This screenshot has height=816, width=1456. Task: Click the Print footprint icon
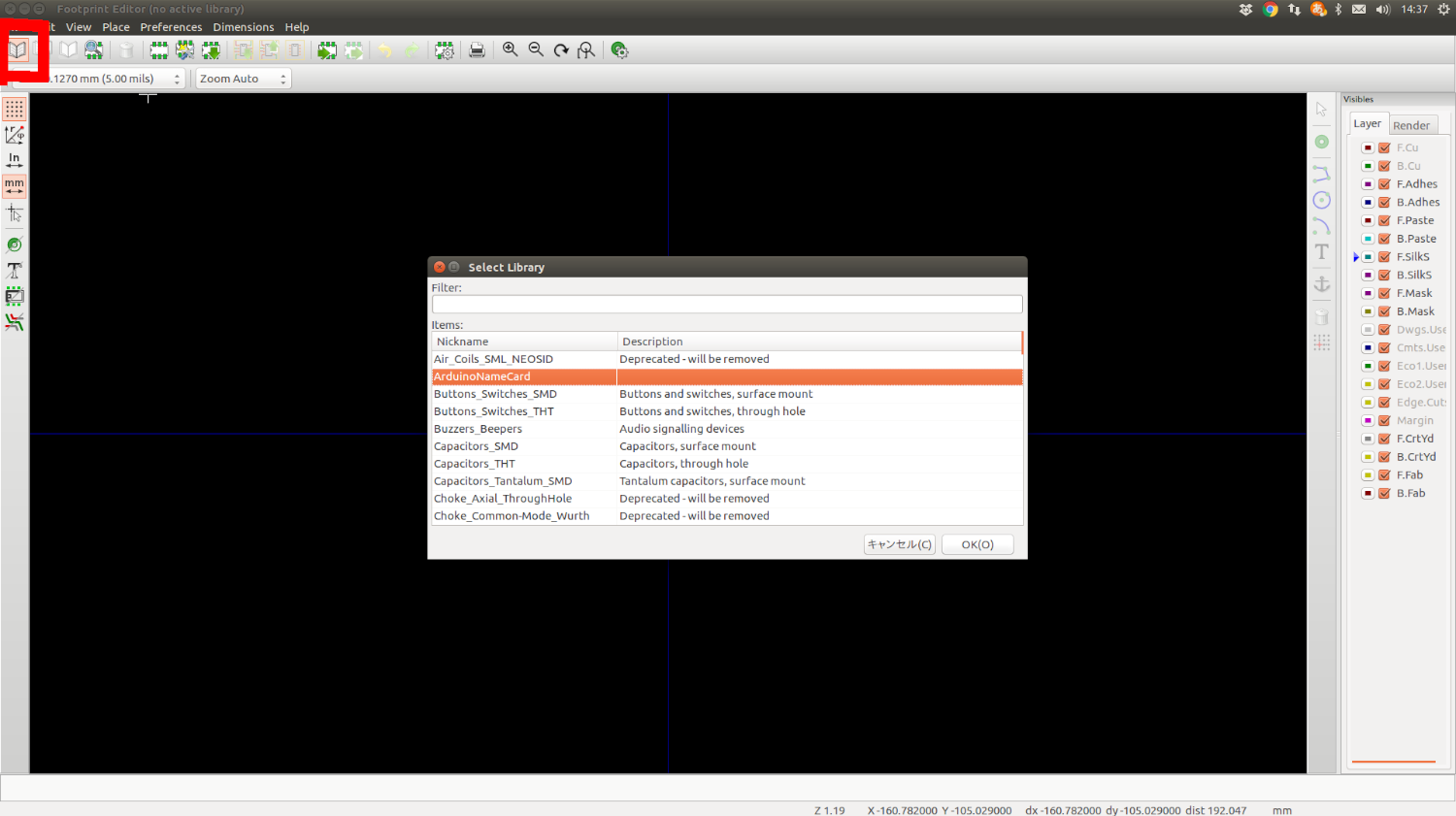[x=477, y=50]
